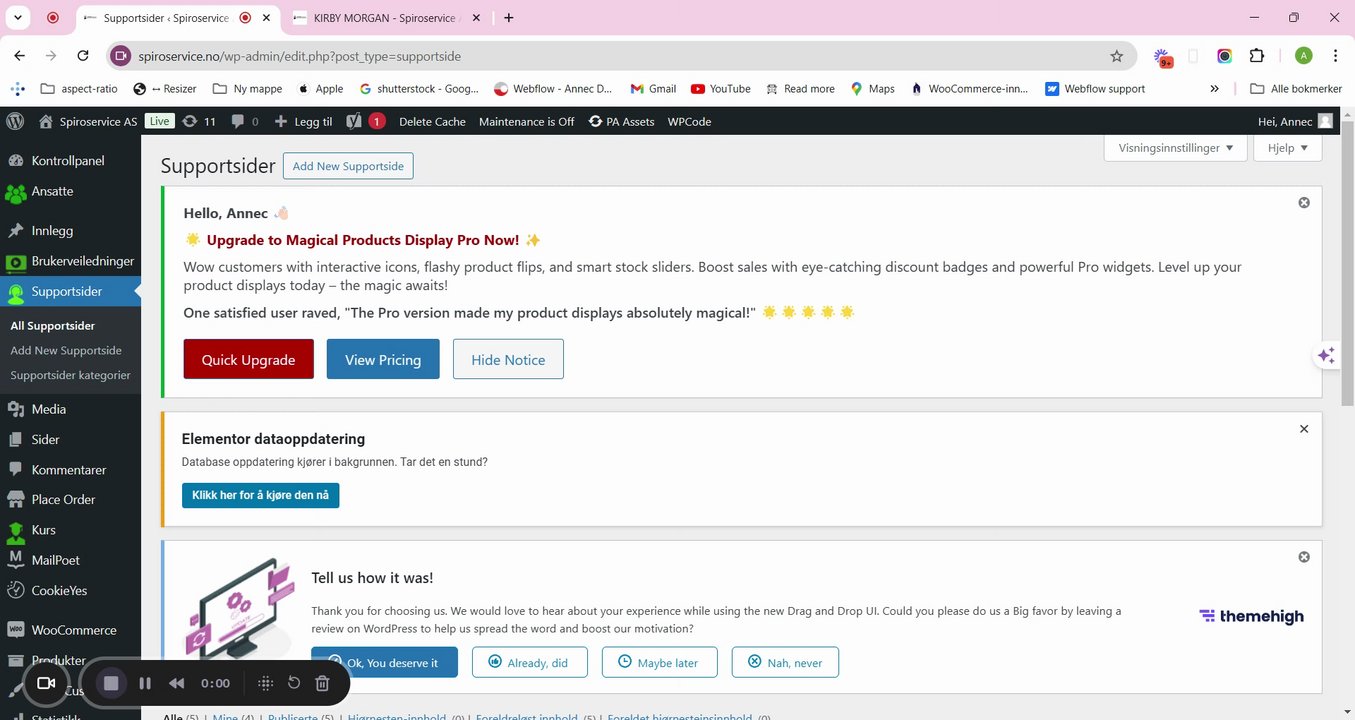Click the View Pricing button
The image size is (1355, 720).
point(383,359)
